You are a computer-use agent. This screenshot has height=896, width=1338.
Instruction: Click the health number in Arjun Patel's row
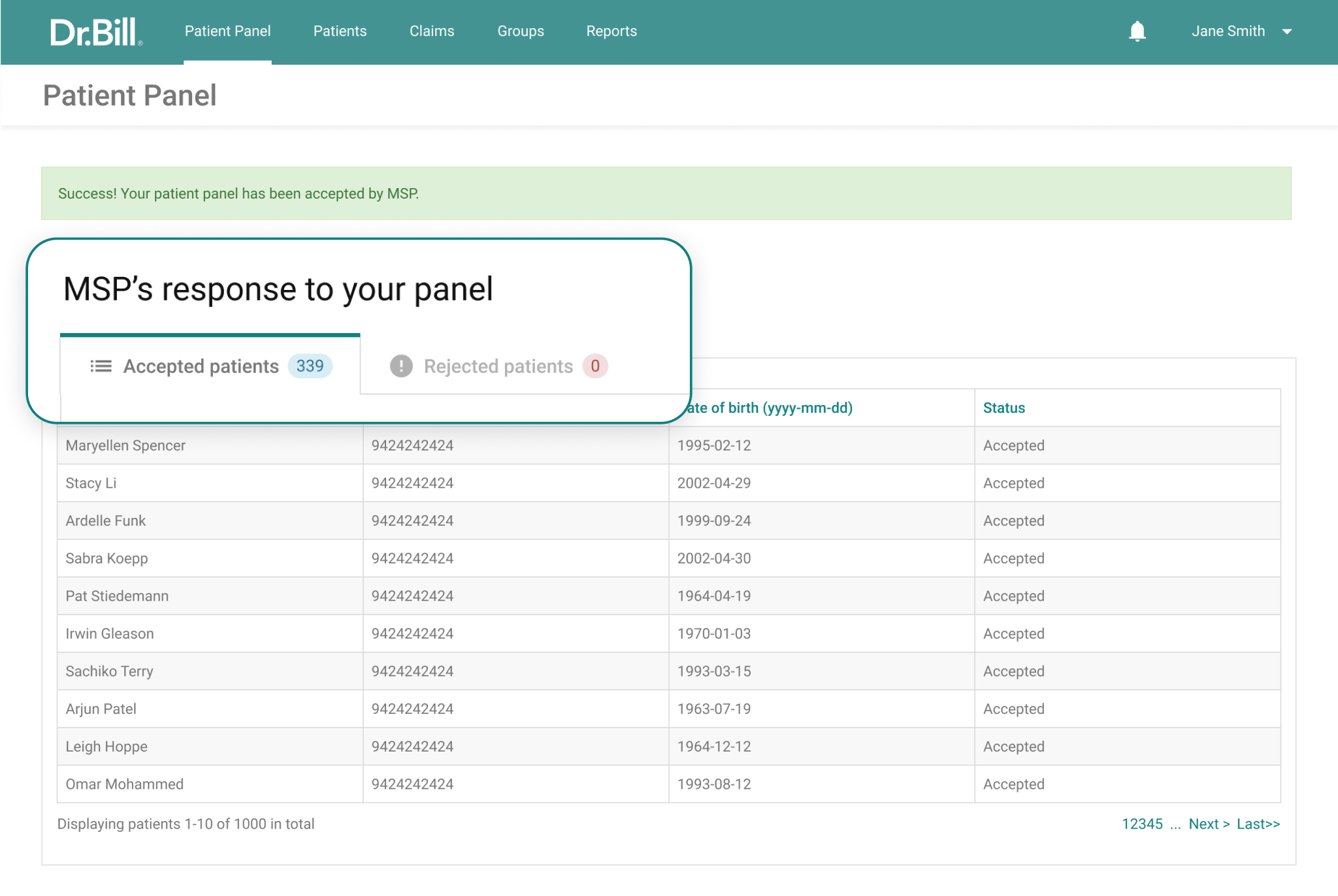tap(412, 709)
